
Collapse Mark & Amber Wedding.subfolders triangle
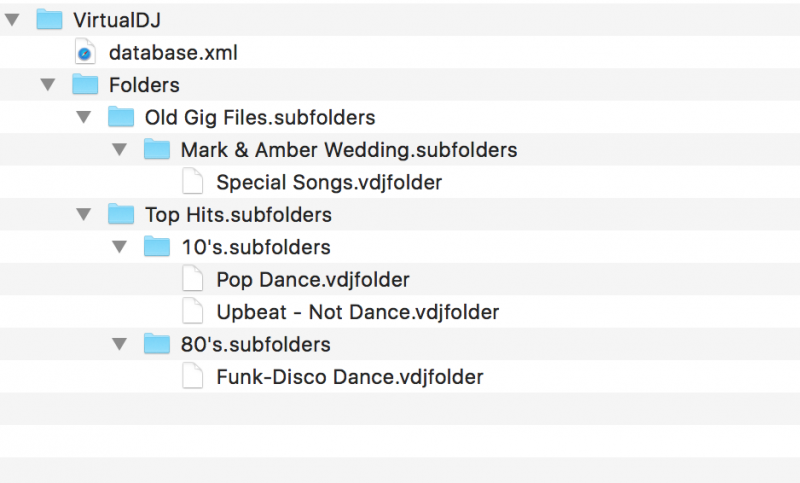119,149
